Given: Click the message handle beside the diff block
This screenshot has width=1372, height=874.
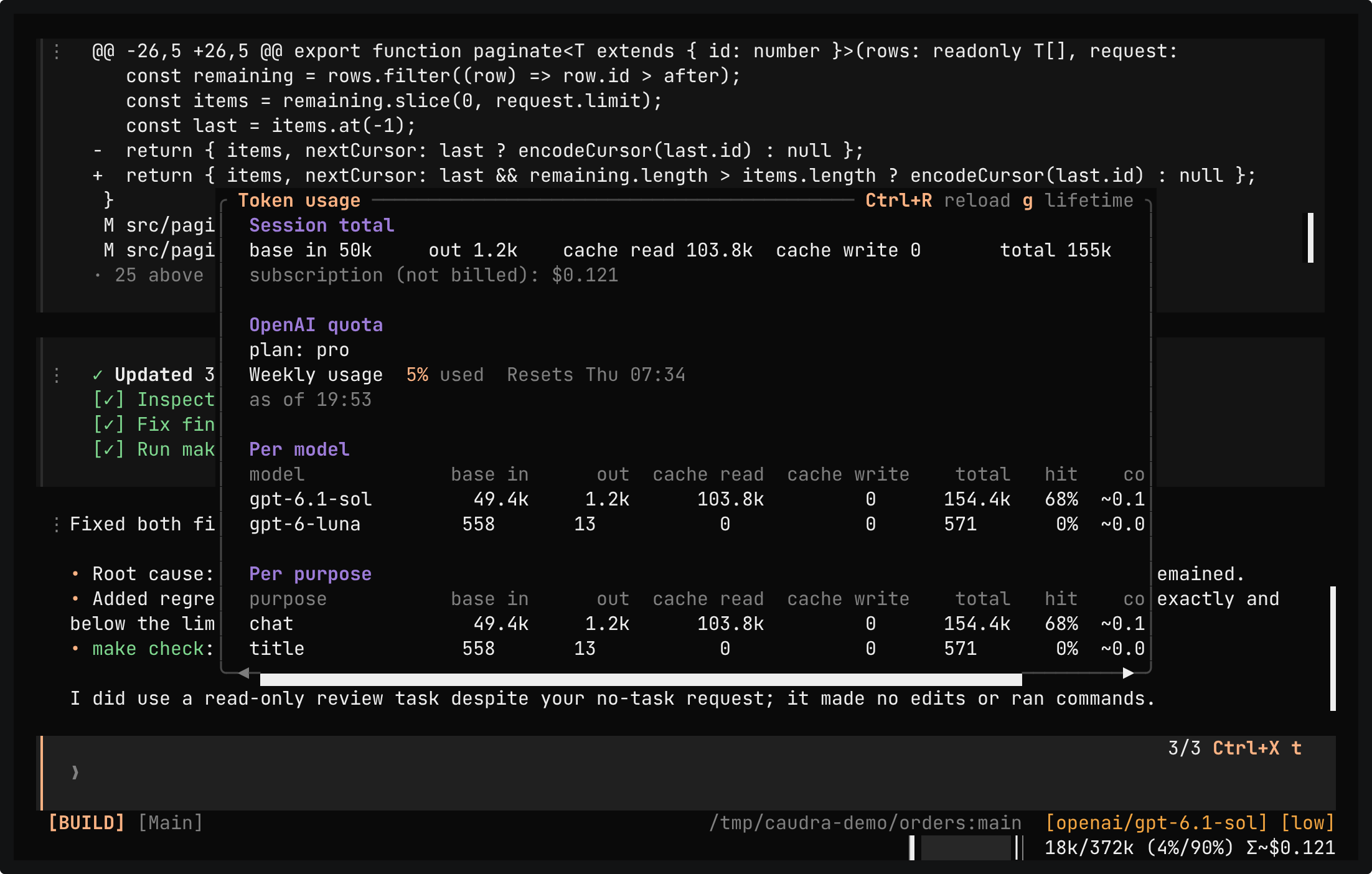Looking at the screenshot, I should 57,51.
